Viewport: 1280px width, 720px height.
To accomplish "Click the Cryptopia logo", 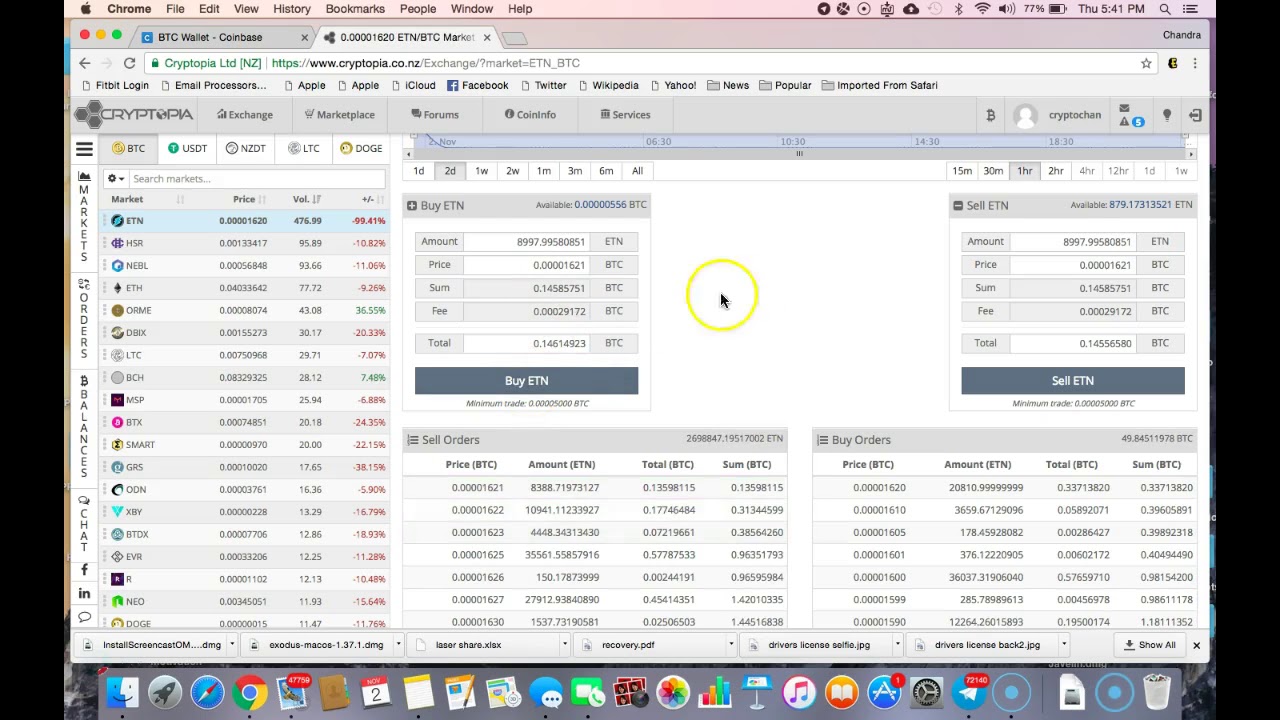I will (x=133, y=114).
